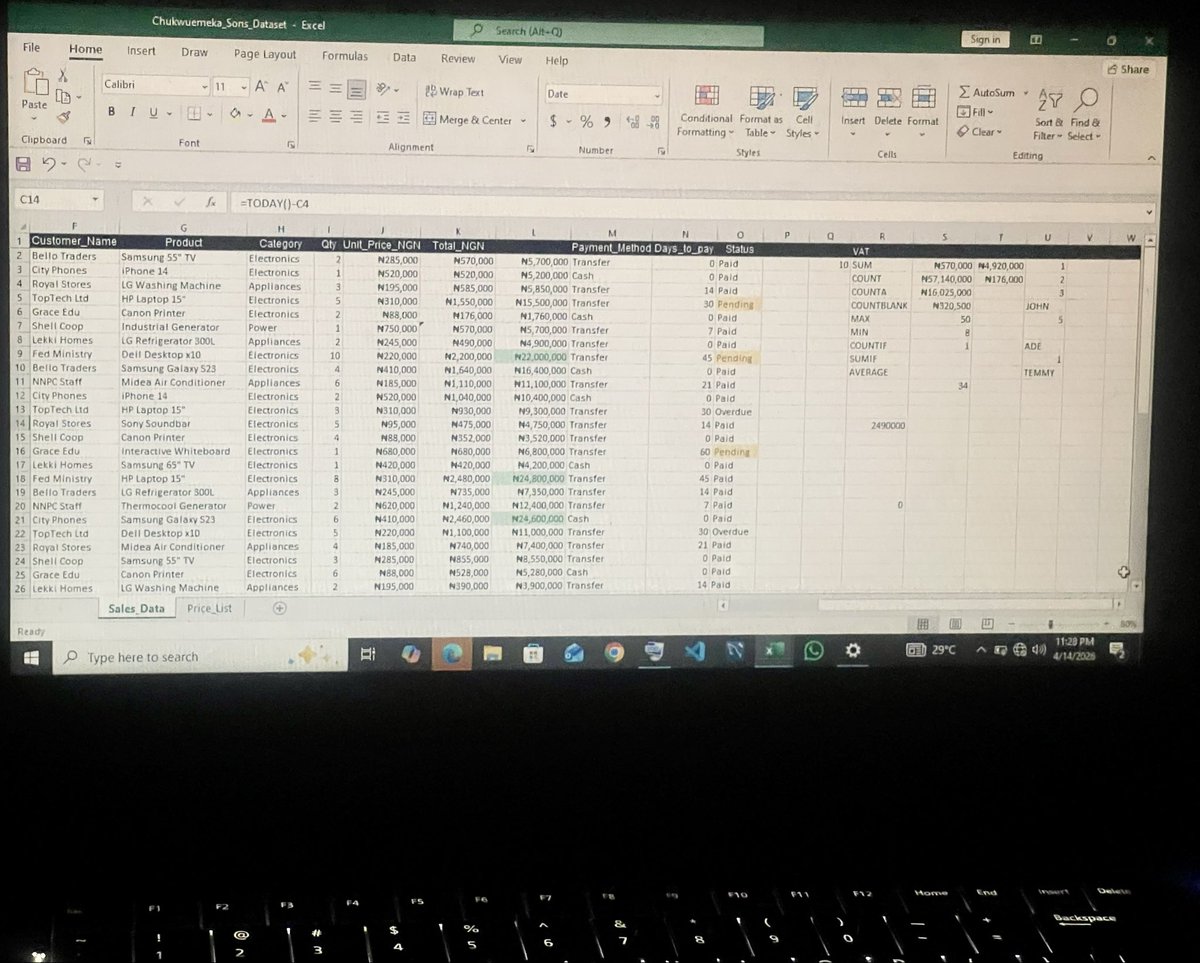The height and width of the screenshot is (963, 1200).
Task: Toggle Middle Align
Action: pos(335,88)
